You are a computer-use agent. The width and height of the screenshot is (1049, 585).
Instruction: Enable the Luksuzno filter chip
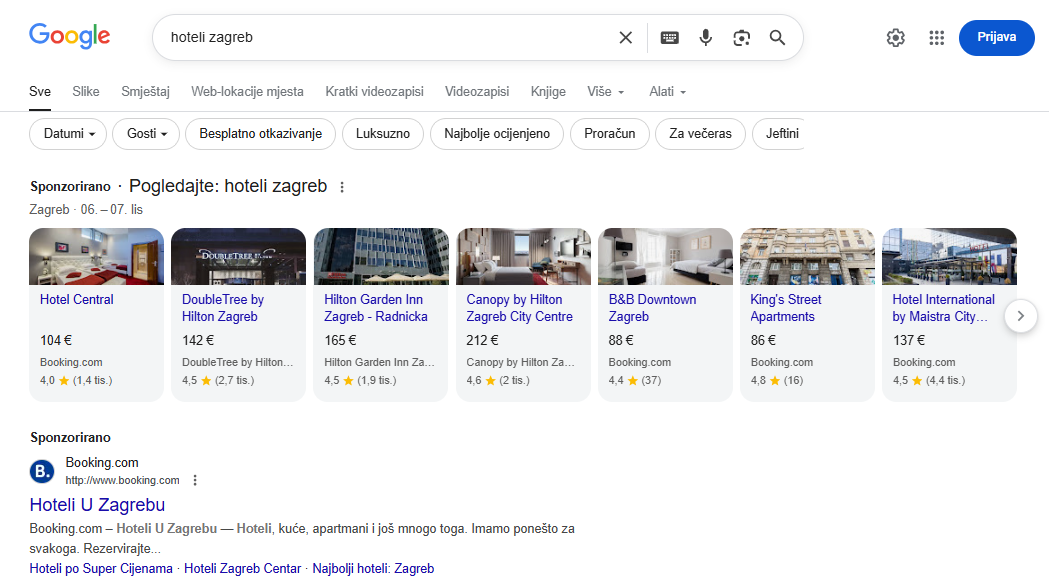[x=382, y=134]
